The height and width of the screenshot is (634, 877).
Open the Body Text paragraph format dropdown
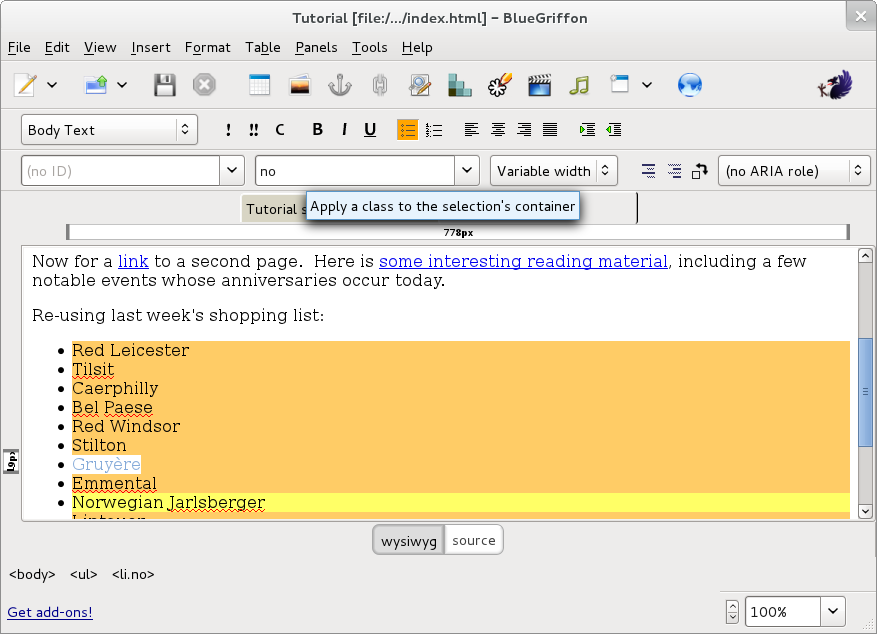(x=109, y=130)
